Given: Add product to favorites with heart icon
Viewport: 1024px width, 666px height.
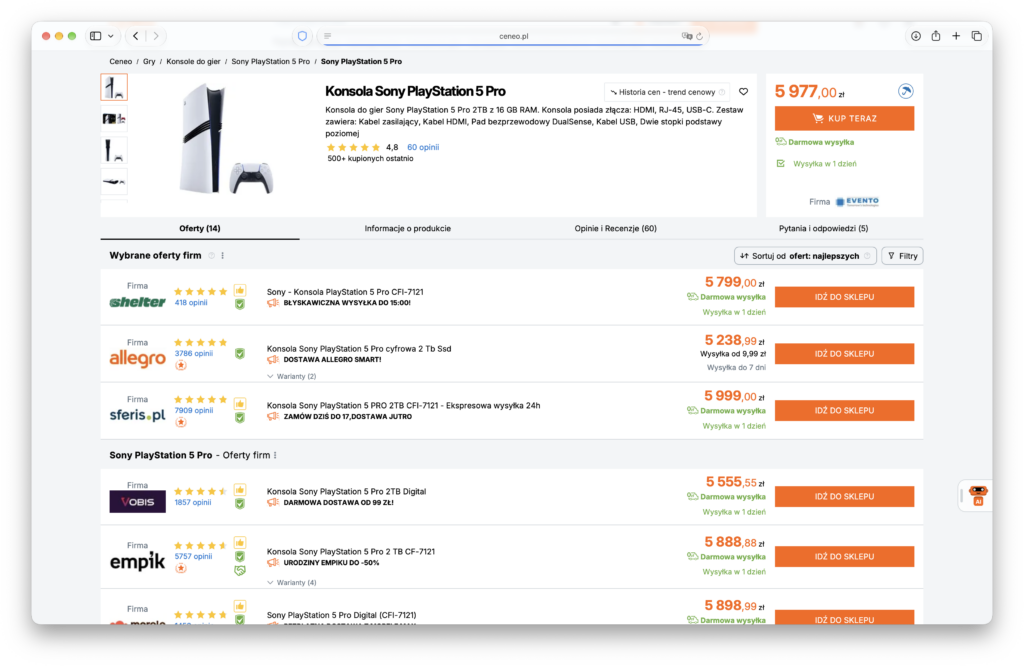Looking at the screenshot, I should pos(743,92).
